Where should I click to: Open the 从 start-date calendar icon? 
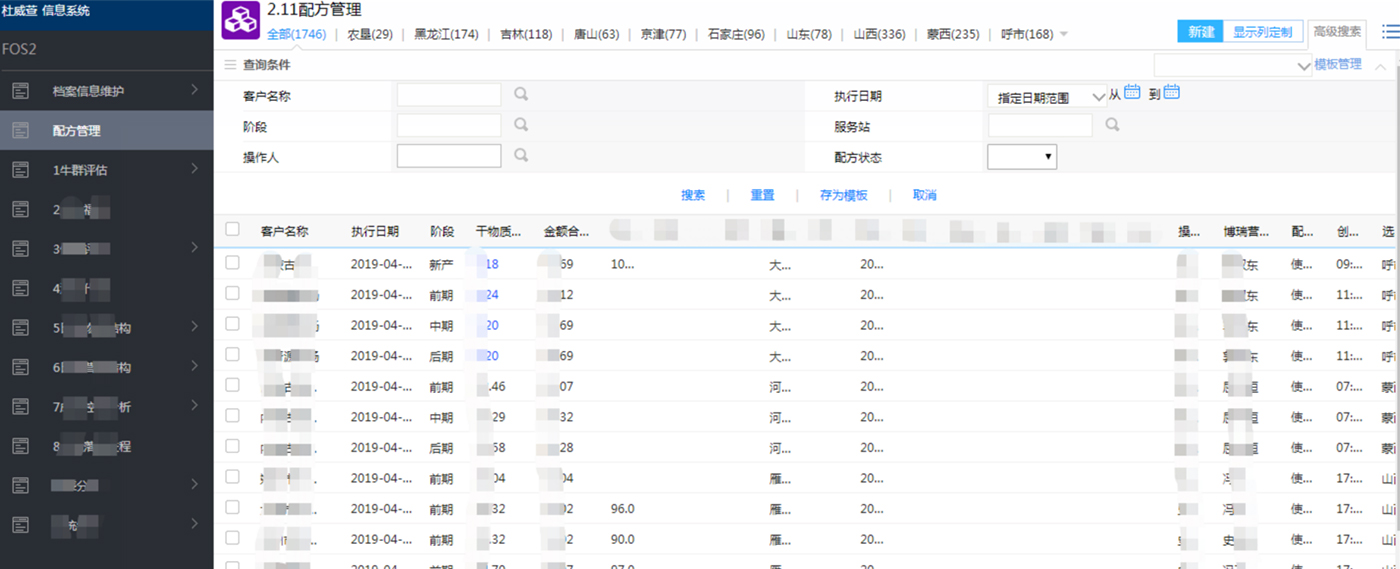(x=1132, y=93)
